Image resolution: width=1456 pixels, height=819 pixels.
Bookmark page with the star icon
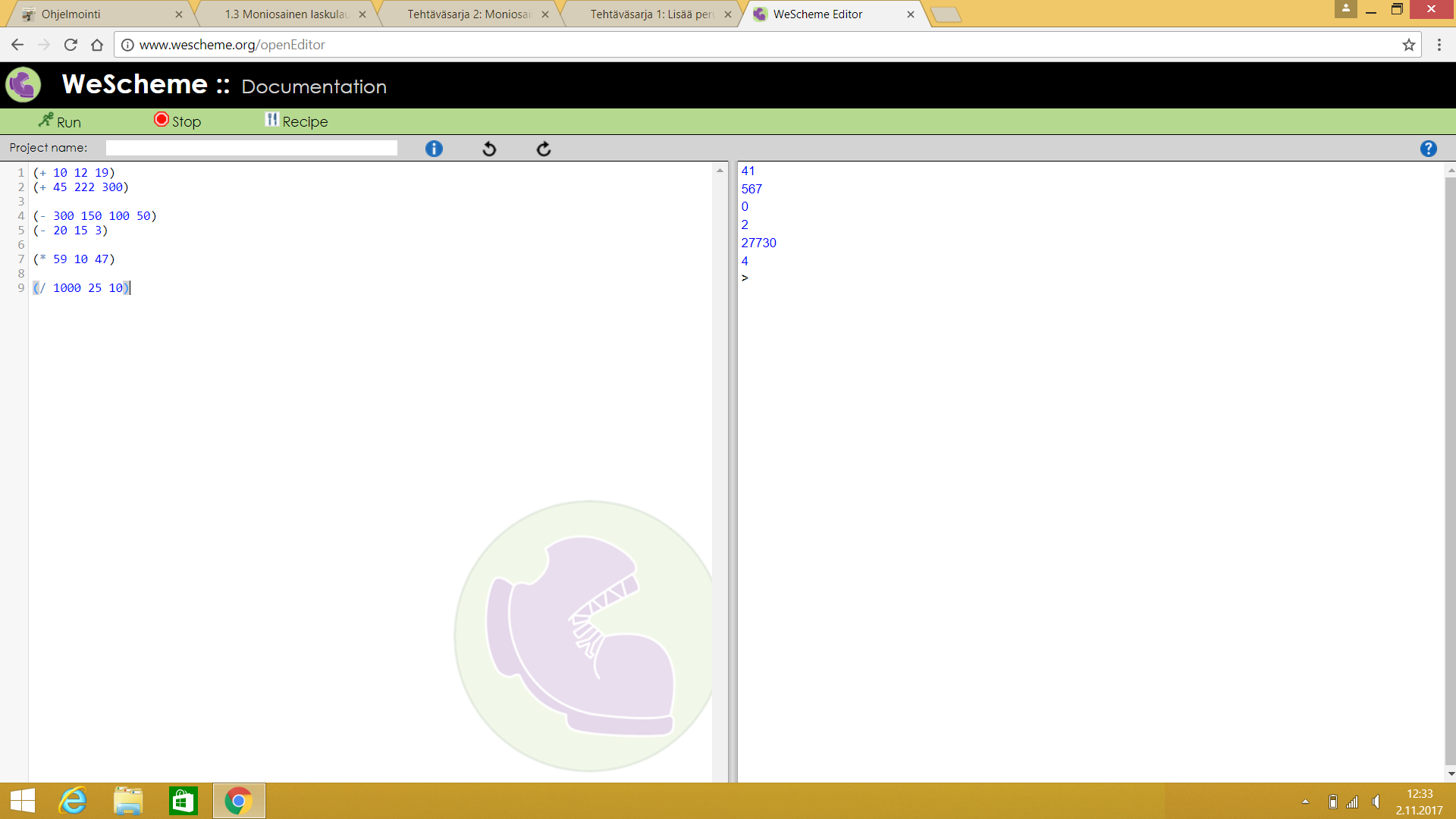click(1408, 45)
